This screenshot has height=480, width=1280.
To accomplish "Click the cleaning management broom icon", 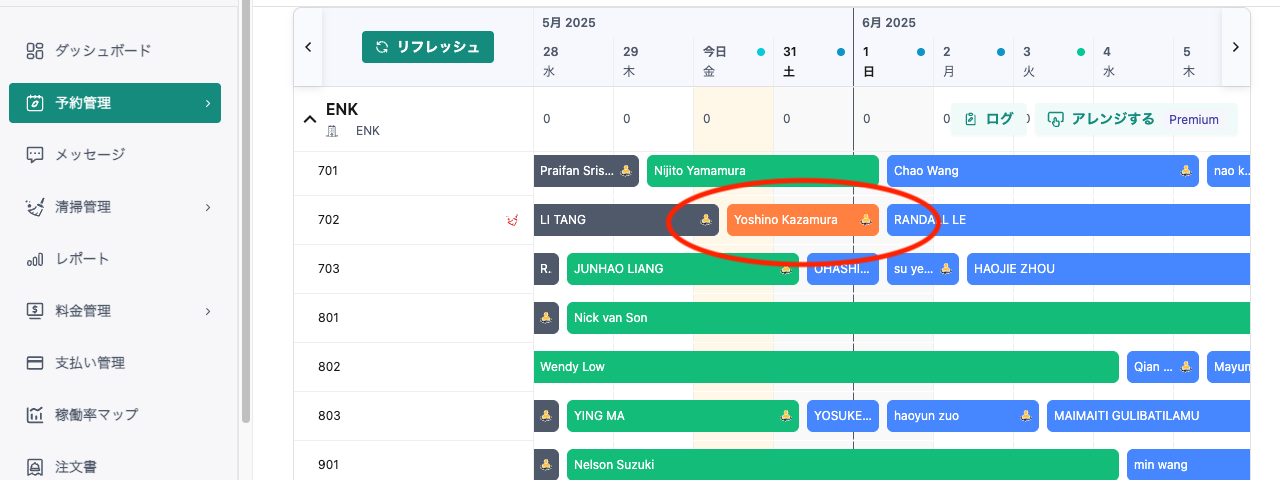I will [x=35, y=207].
